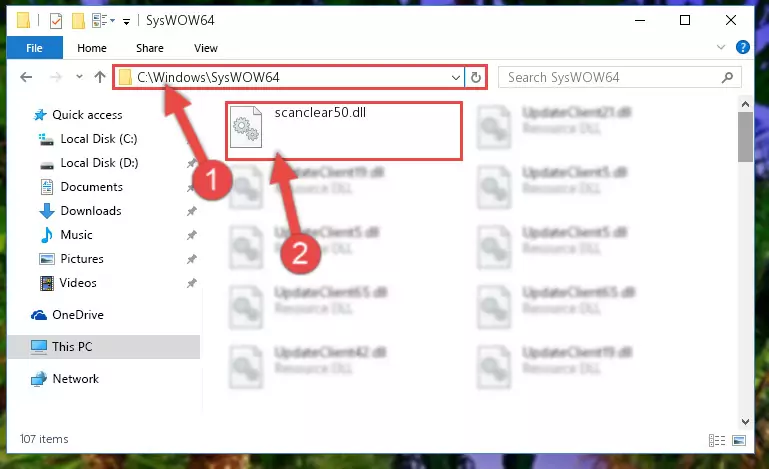Open Videos in the sidebar
This screenshot has width=769, height=469.
78,283
